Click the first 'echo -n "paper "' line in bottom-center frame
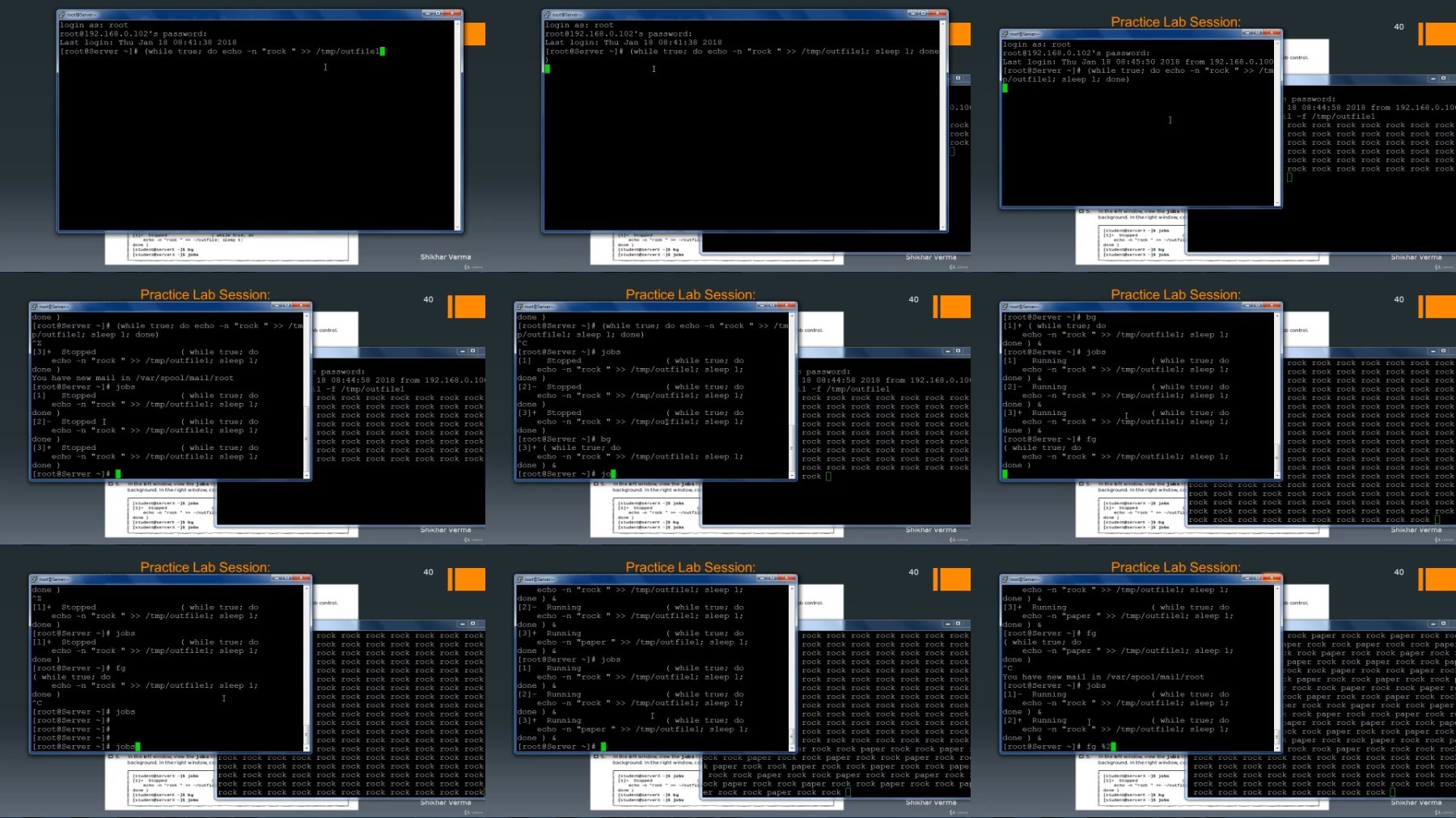This screenshot has width=1456, height=818. [642, 642]
